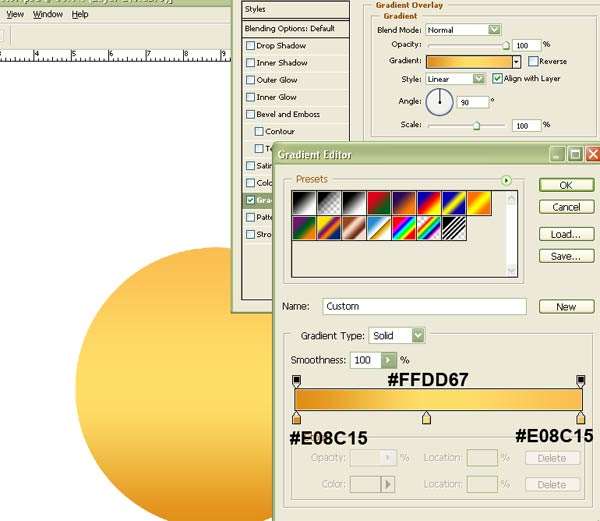Viewport: 600px width, 521px height.
Task: Click OK in the Gradient Editor
Action: click(565, 185)
